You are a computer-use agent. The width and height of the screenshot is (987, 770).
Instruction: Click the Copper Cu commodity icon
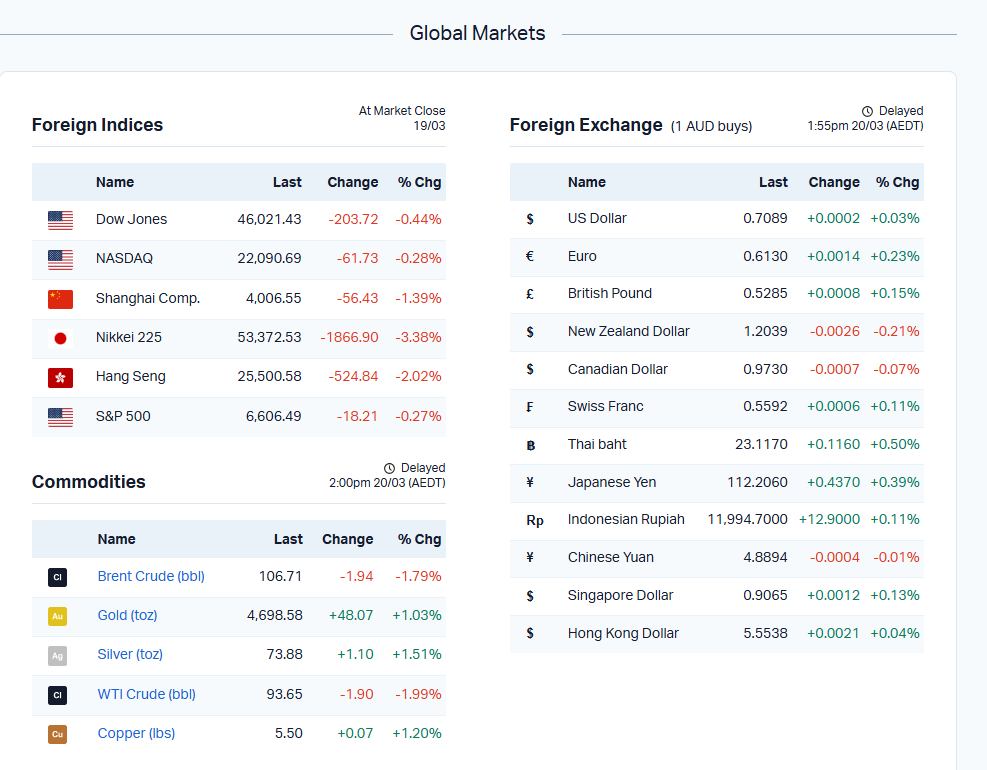pyautogui.click(x=57, y=734)
